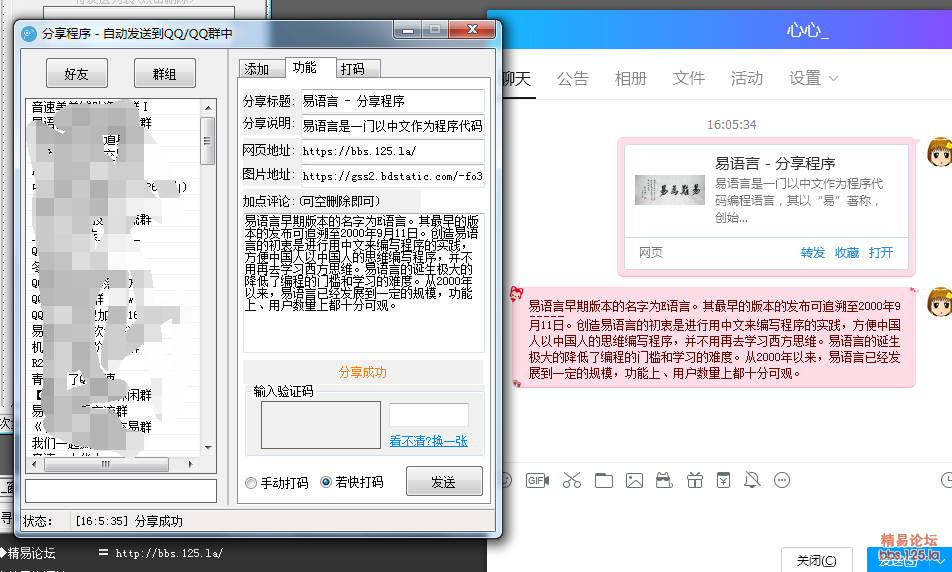Screen dimensions: 952x572
Task: Open the three-dot more options icon
Action: (x=782, y=480)
